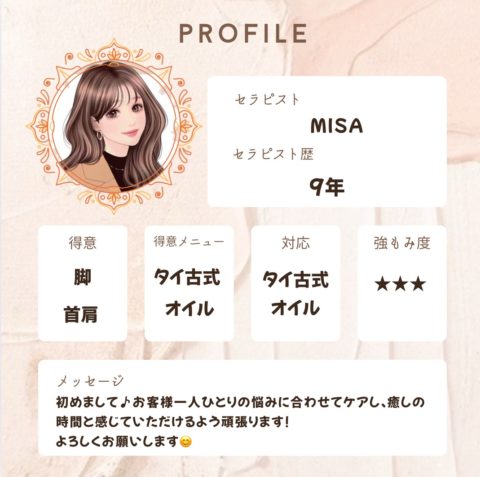Select the therapist name MISA
Screen dimensions: 480x477
tap(336, 126)
